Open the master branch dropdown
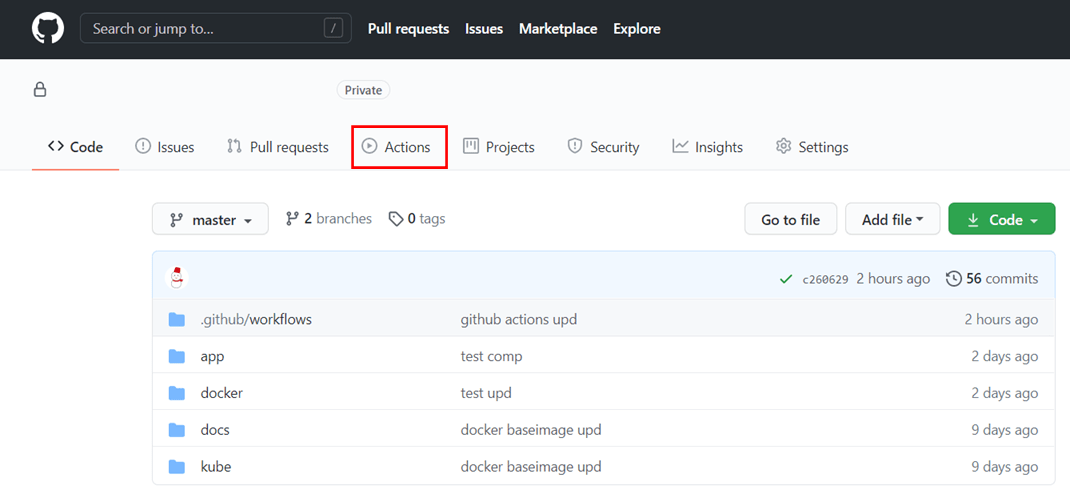The image size is (1070, 502). (210, 219)
